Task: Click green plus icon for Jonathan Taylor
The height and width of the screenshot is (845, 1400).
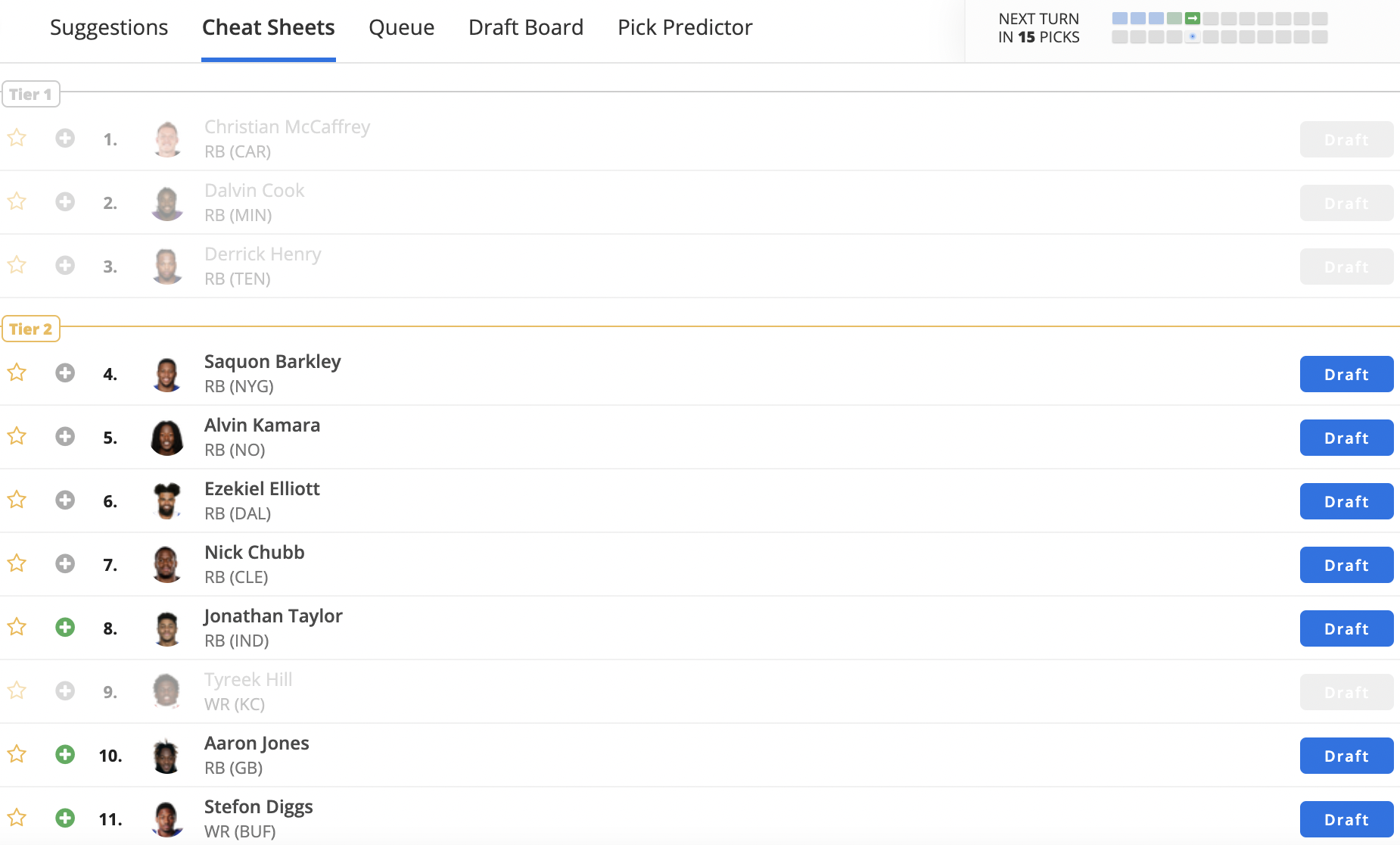Action: 65,627
